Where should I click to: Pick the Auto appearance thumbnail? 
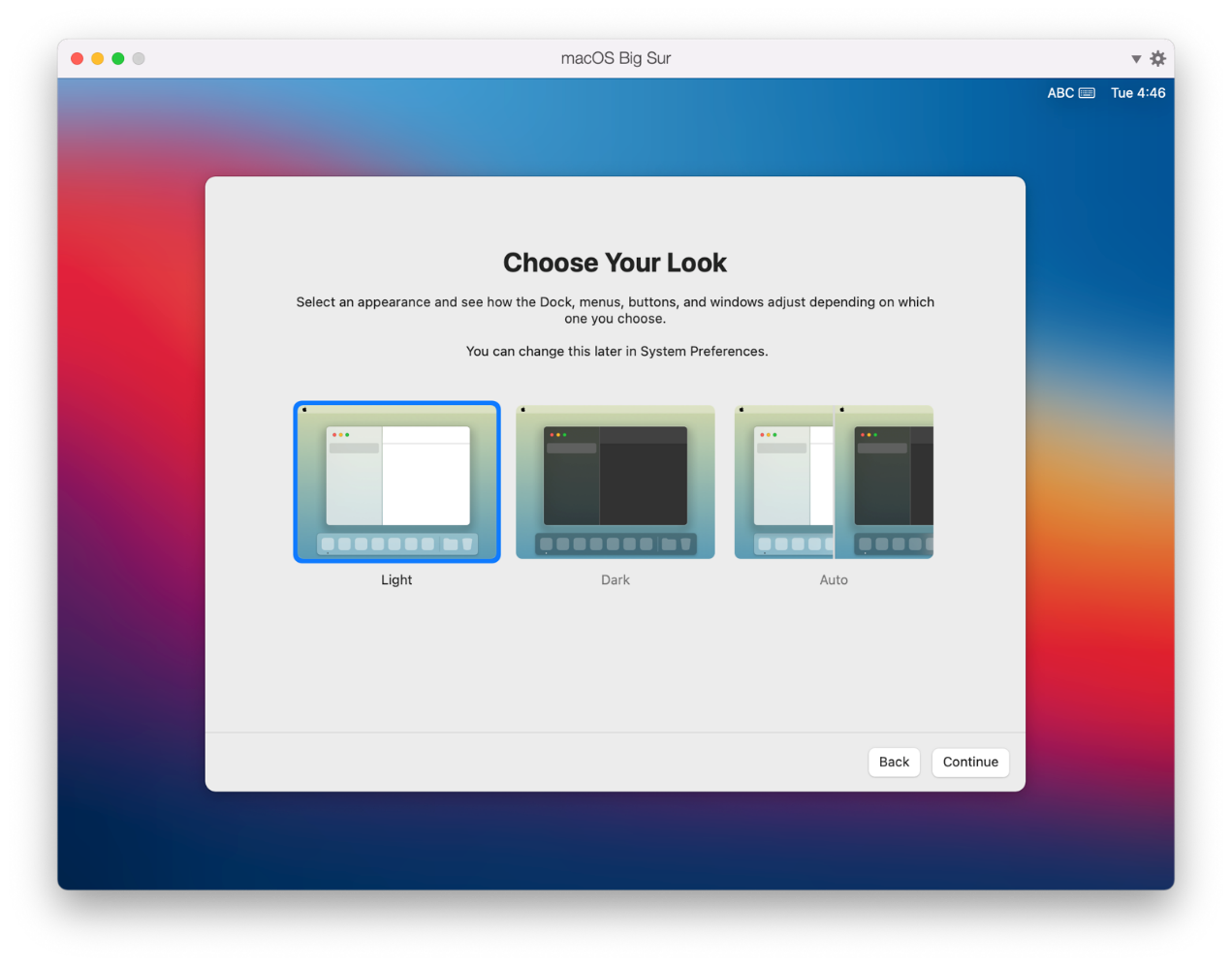pyautogui.click(x=834, y=482)
